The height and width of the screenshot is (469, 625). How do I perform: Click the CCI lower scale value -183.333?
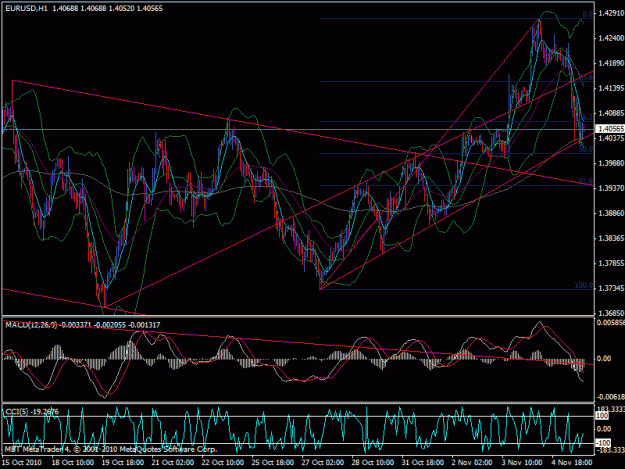pyautogui.click(x=610, y=449)
